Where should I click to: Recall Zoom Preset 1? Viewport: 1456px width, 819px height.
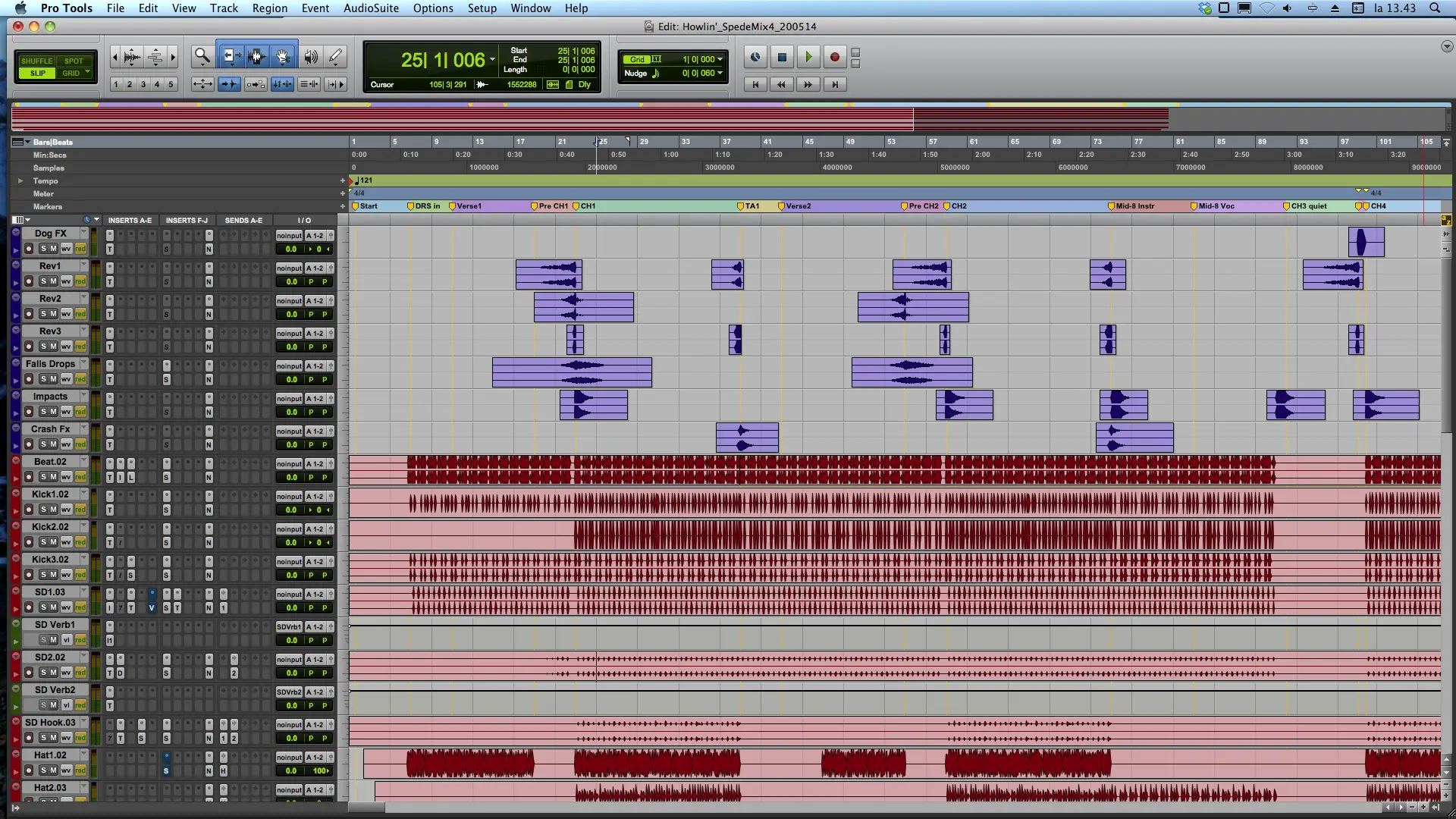[116, 84]
